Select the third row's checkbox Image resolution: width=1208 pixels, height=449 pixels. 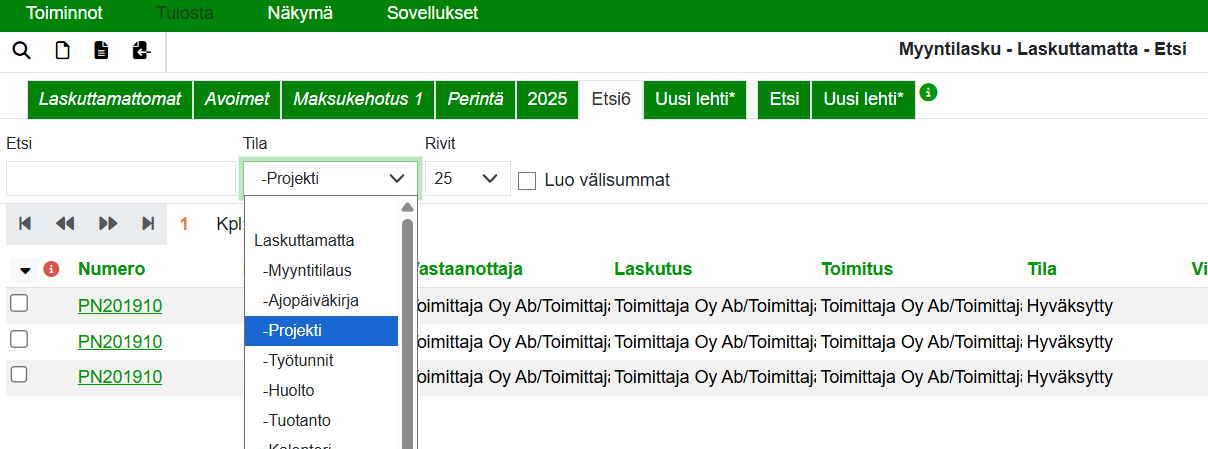coord(19,376)
